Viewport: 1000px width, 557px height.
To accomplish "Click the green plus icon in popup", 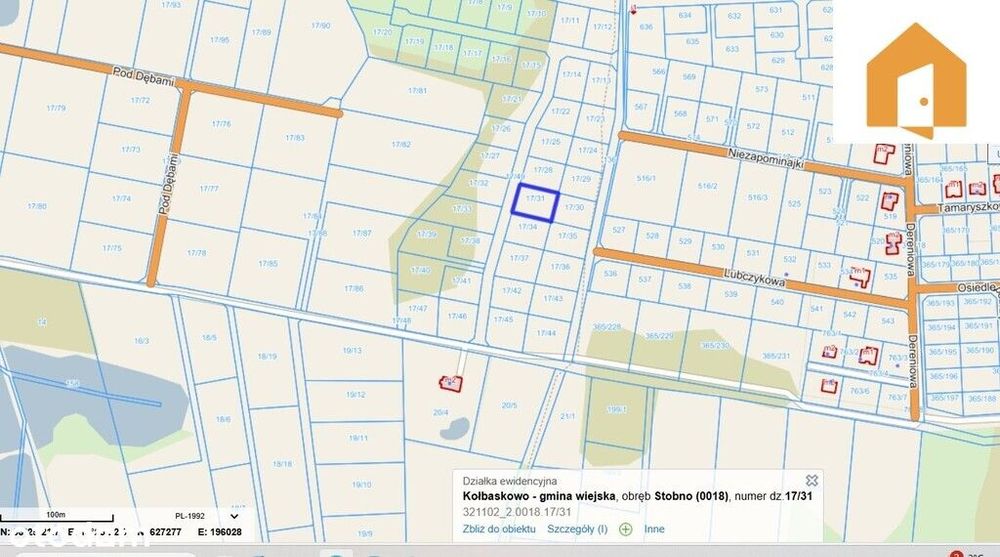I will pos(626,529).
